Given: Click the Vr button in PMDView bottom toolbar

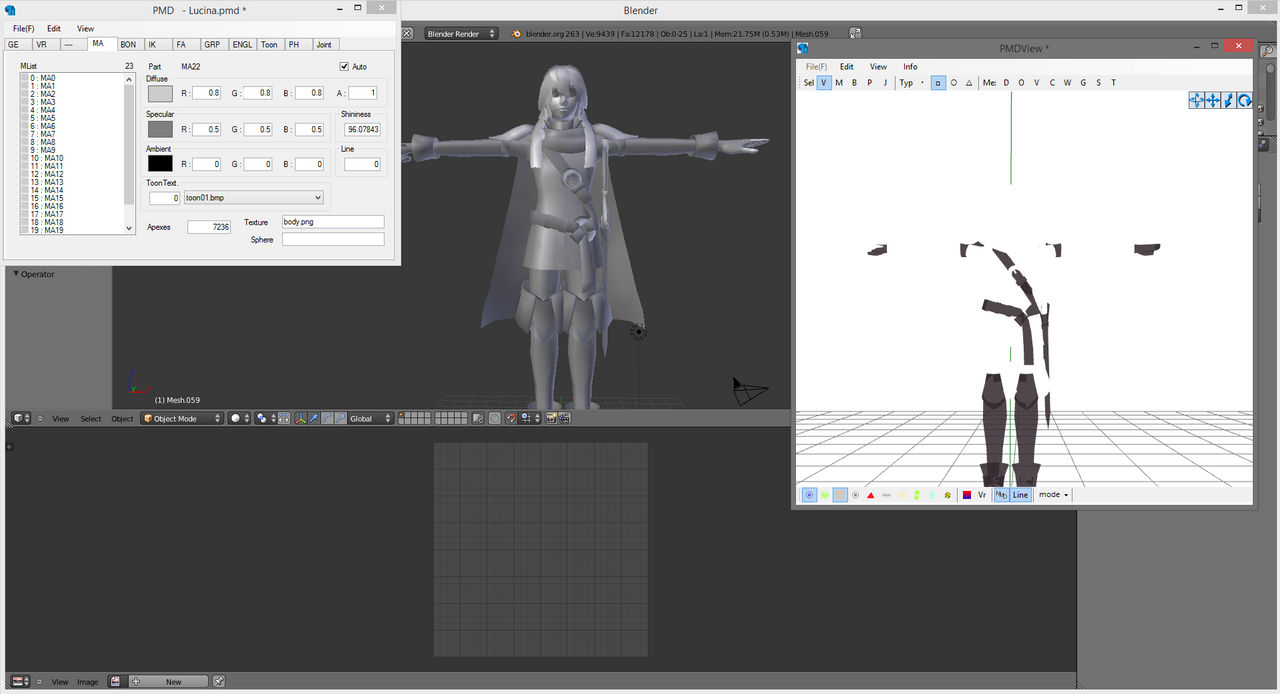Looking at the screenshot, I should tap(982, 495).
